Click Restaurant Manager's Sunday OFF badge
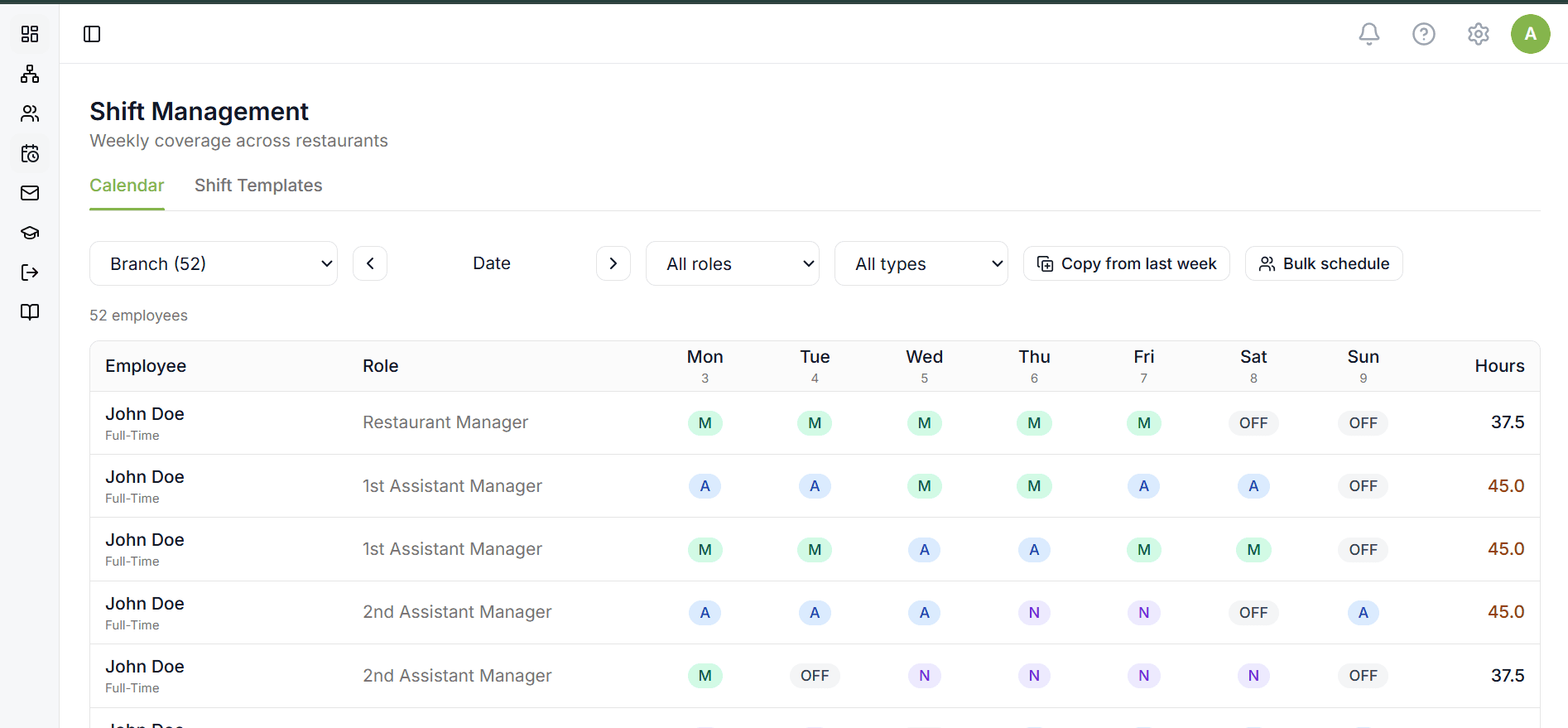Viewport: 1568px width, 728px height. tap(1364, 423)
